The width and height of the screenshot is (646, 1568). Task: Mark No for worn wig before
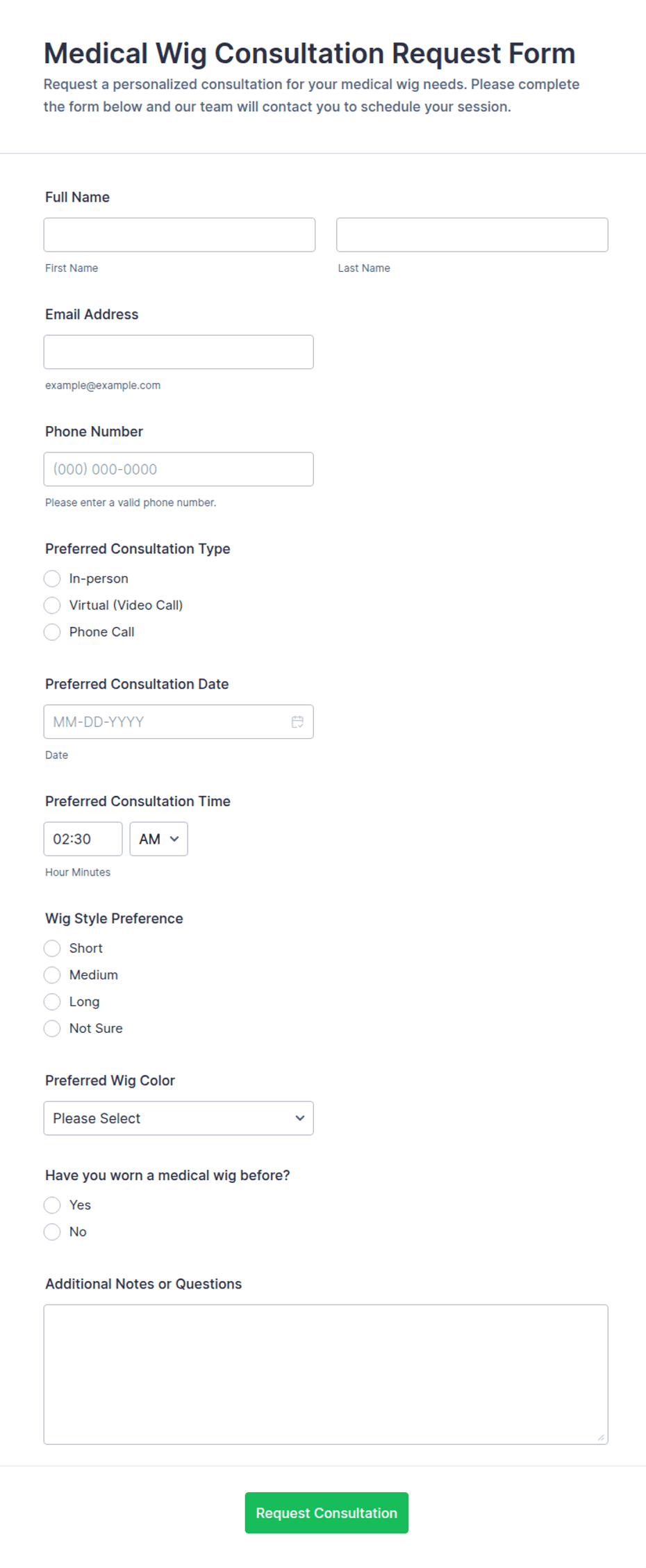point(52,1232)
